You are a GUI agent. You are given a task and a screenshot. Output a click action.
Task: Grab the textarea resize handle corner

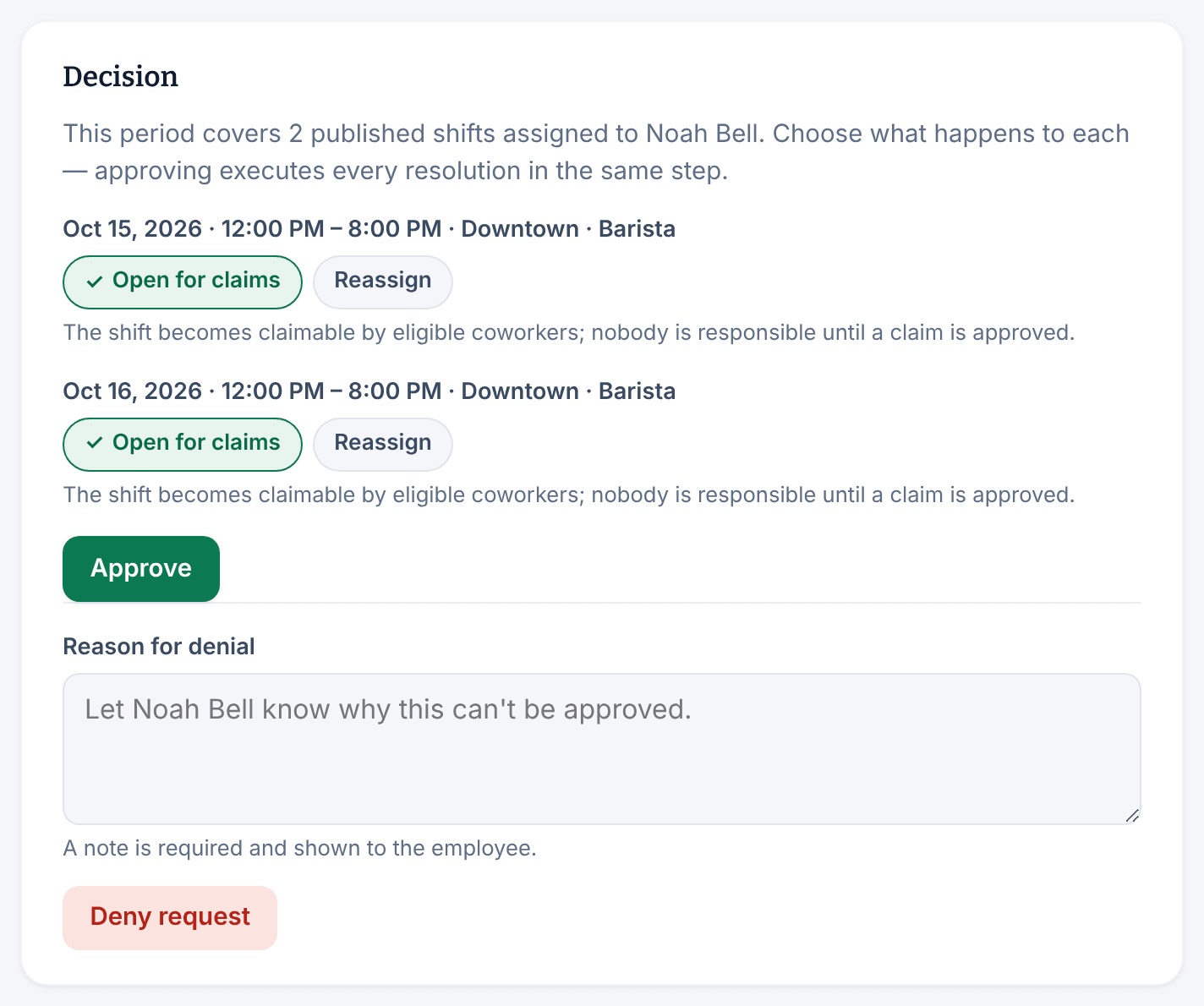pyautogui.click(x=1132, y=816)
